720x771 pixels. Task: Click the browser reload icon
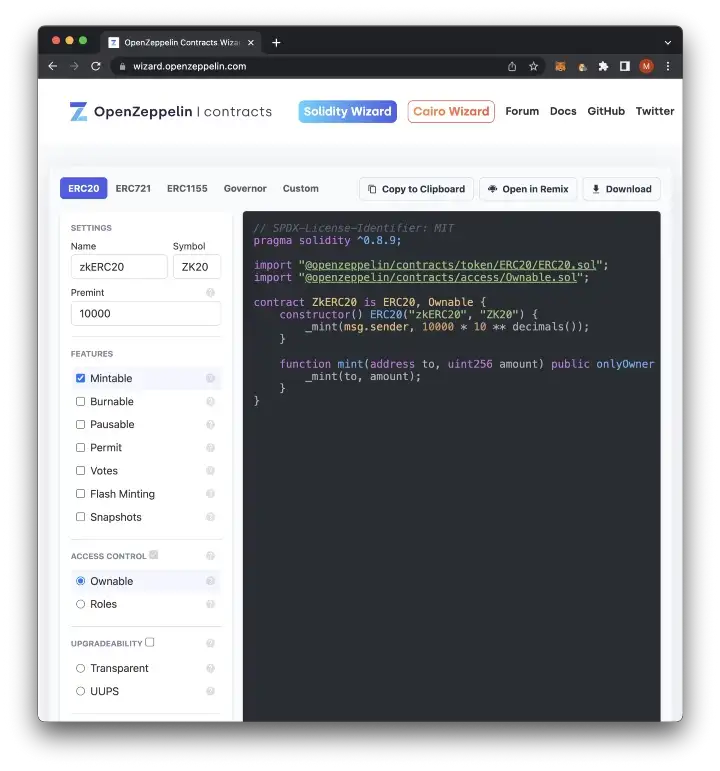click(x=96, y=66)
